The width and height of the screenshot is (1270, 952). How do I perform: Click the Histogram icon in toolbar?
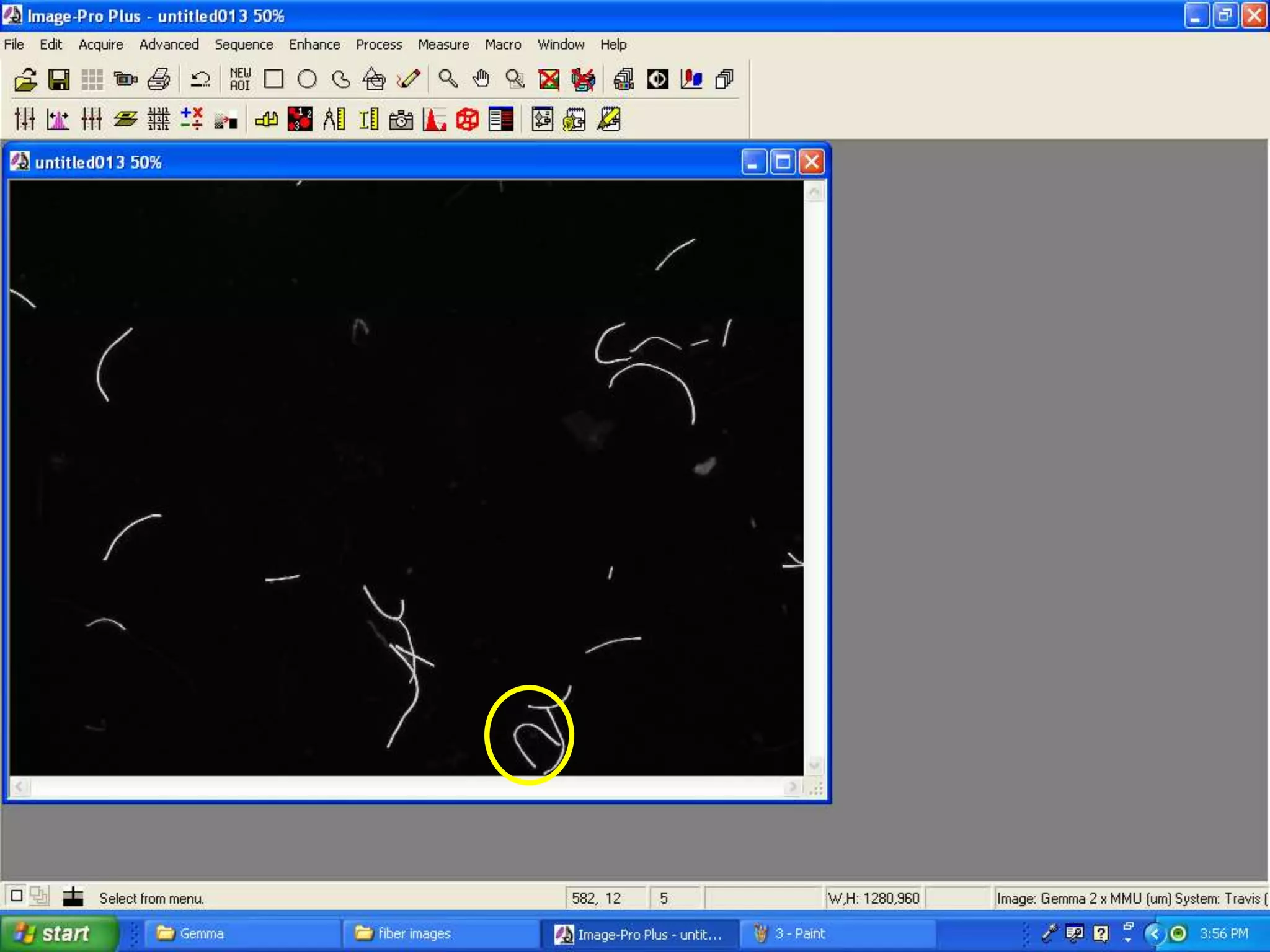tap(434, 119)
